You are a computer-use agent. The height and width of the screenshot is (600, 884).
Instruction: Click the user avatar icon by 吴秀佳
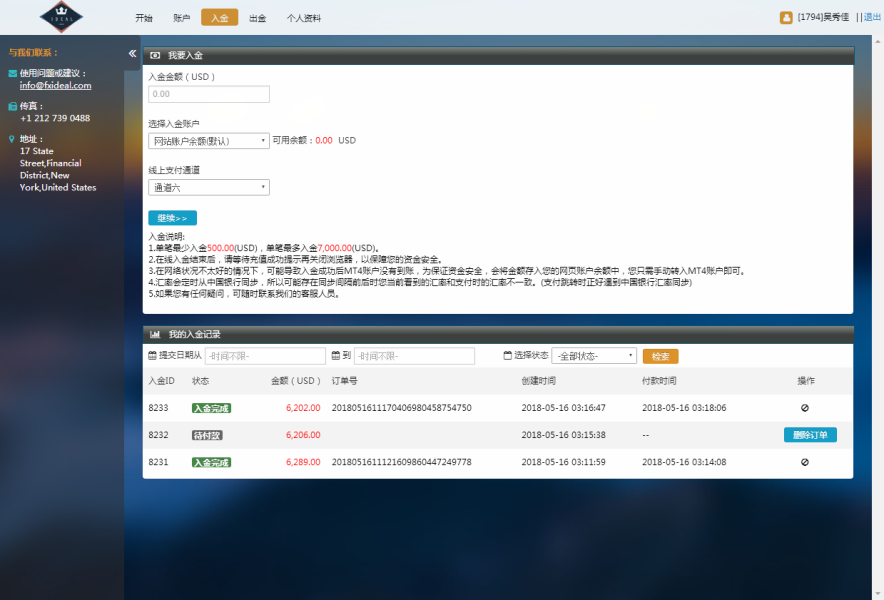[786, 17]
